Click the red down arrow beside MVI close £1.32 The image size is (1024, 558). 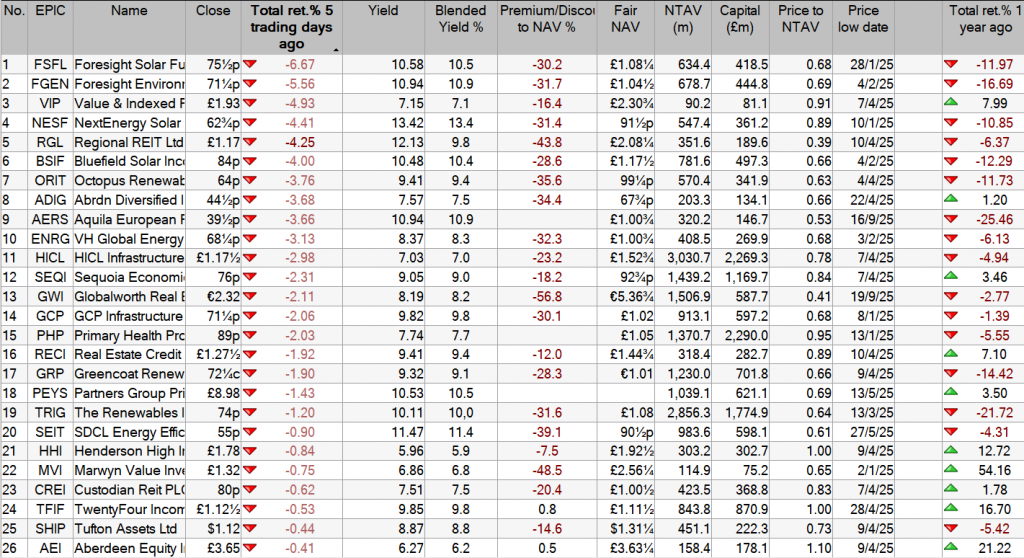[x=249, y=470]
